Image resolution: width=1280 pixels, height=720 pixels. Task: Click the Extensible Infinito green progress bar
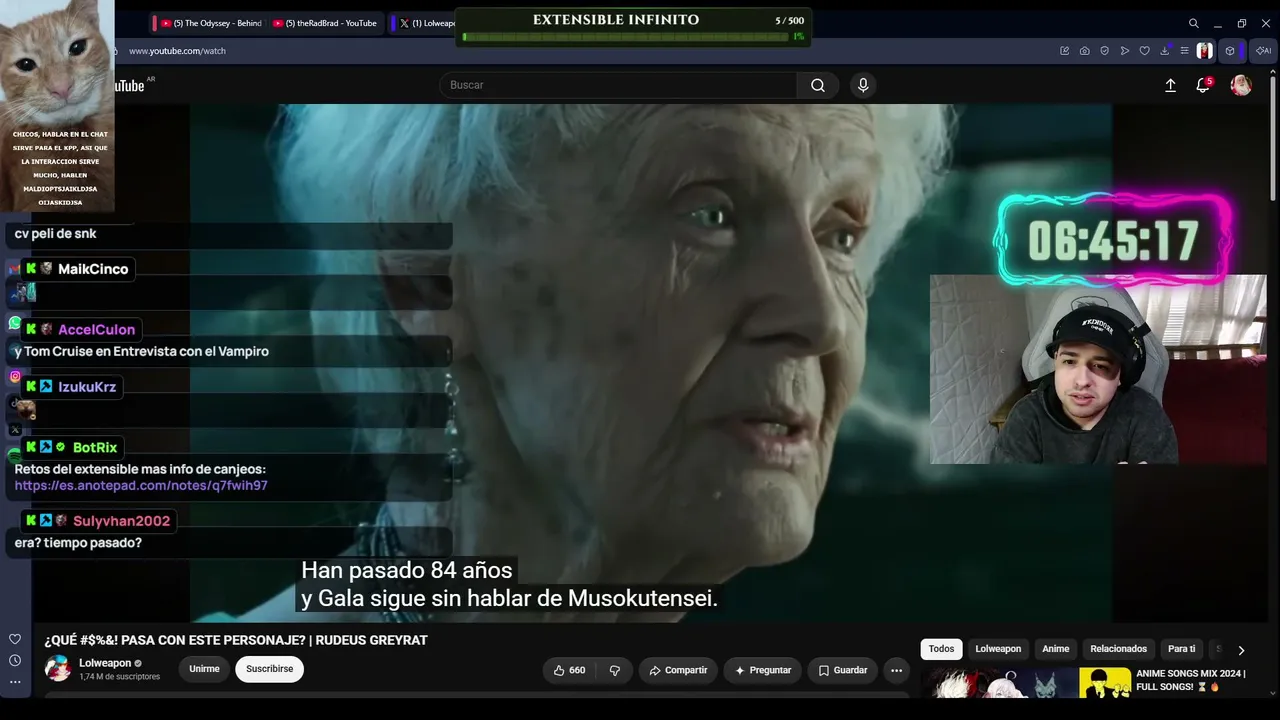(625, 37)
